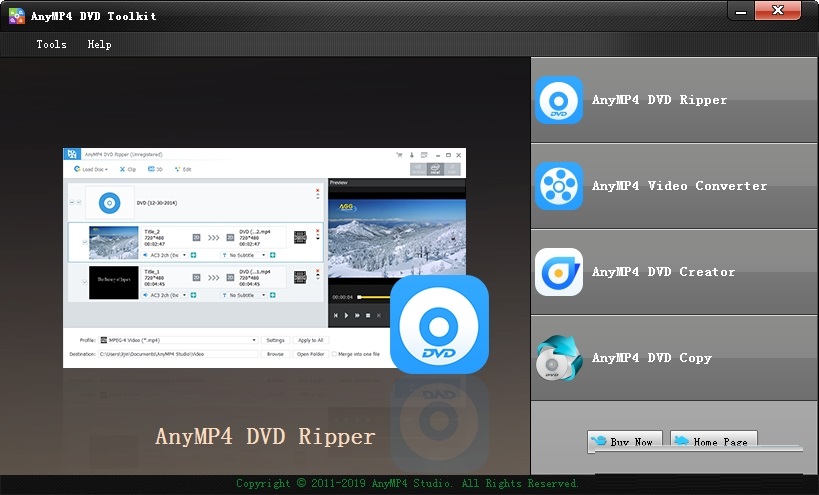Minimize the DVD Toolkit window
819x495 pixels.
741,11
